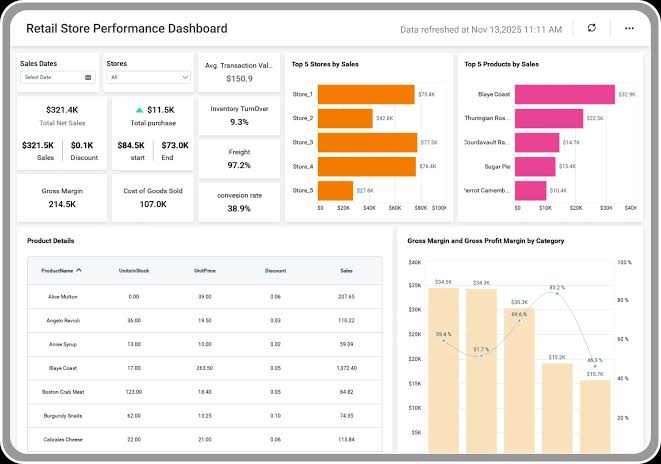Click Blaye Coast in Product Details table
This screenshot has width=661, height=464.
point(63,368)
